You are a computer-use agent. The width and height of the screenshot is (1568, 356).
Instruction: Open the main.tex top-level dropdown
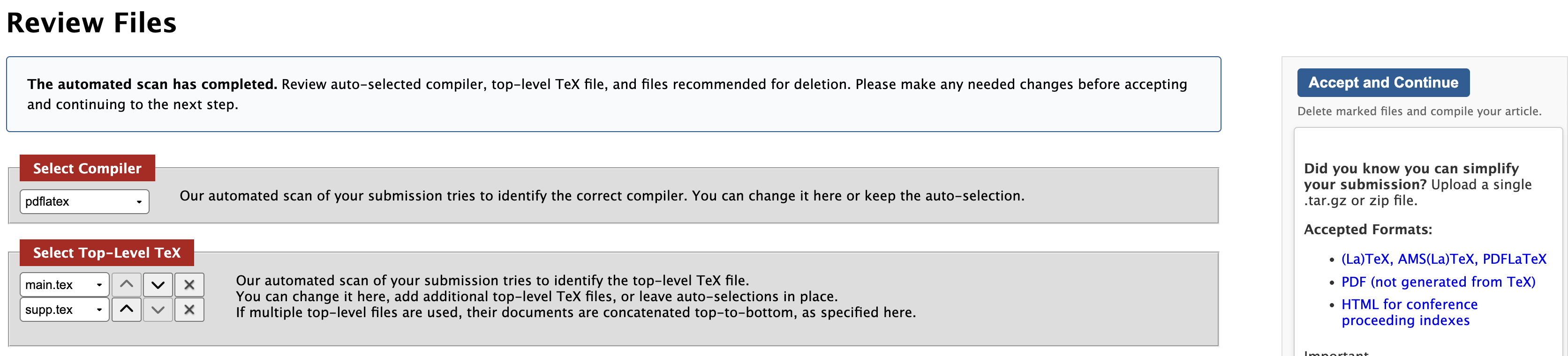[64, 284]
